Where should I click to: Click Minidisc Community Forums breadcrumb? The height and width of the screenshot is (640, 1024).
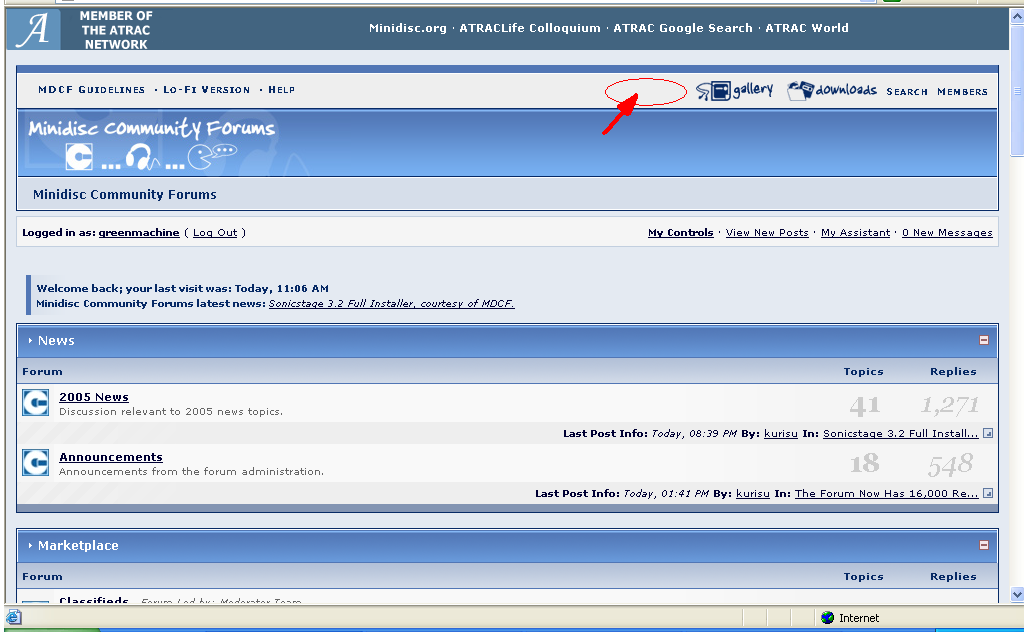click(x=125, y=195)
